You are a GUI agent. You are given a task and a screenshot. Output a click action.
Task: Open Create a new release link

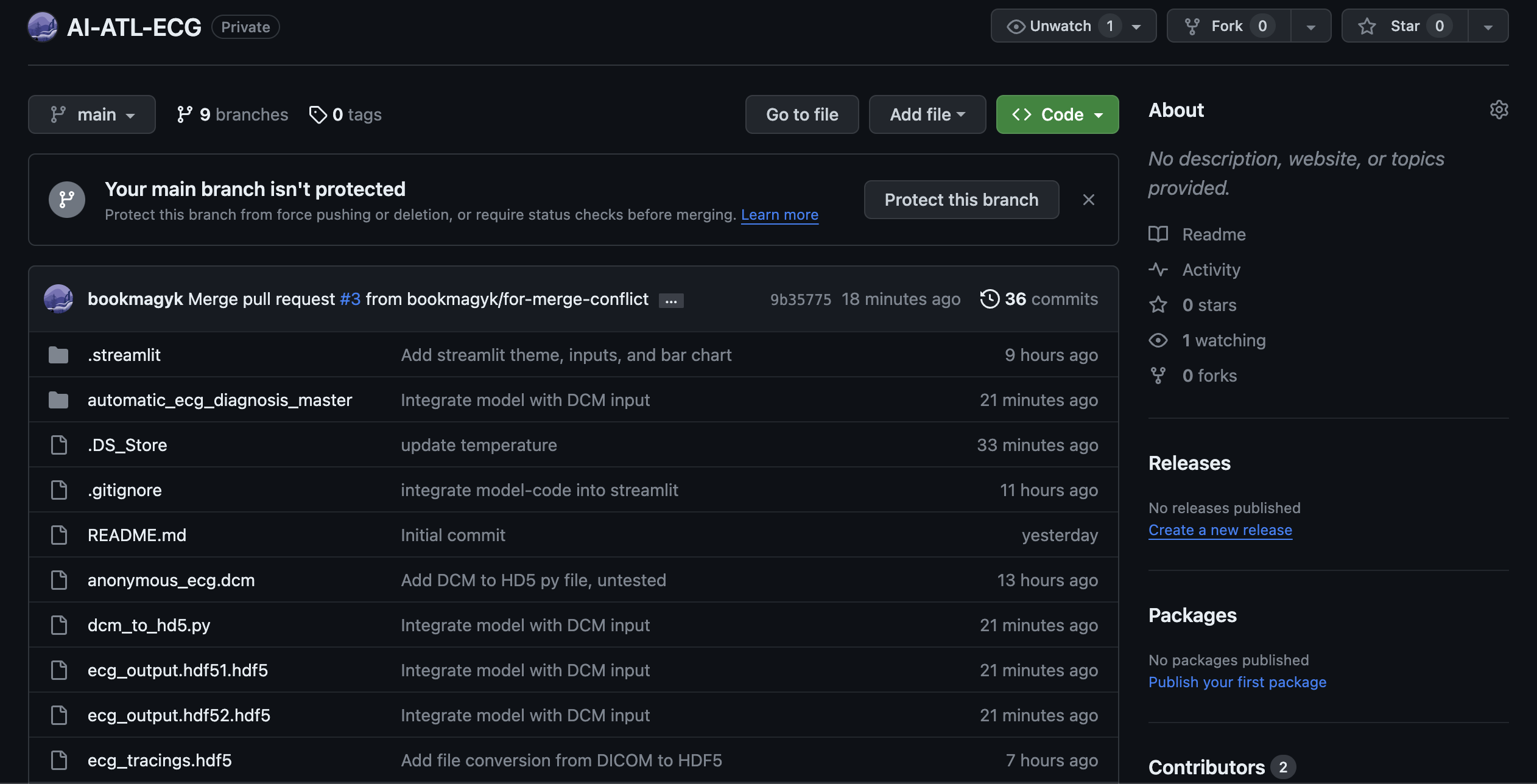pos(1220,530)
